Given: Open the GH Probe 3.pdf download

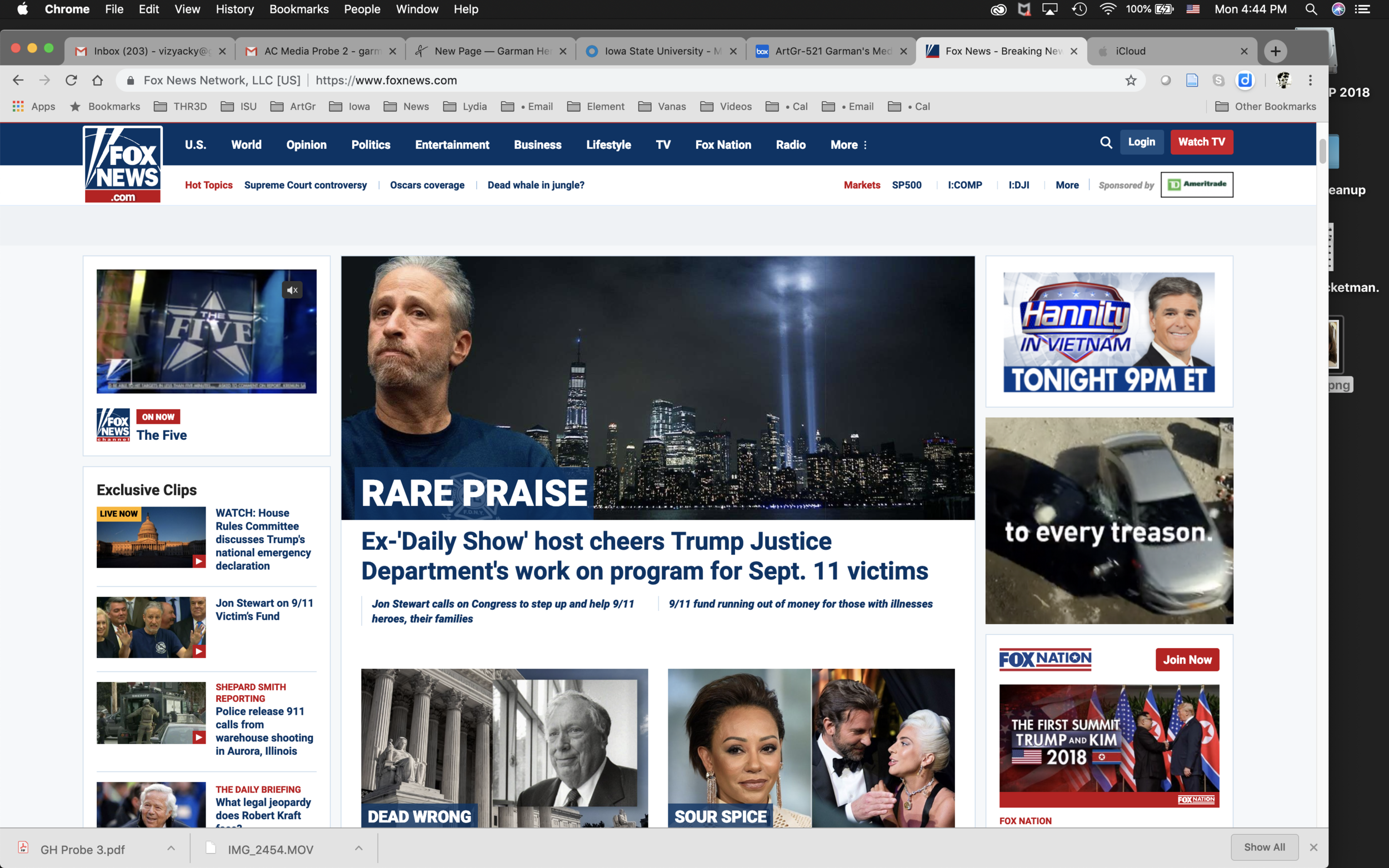Looking at the screenshot, I should [82, 850].
